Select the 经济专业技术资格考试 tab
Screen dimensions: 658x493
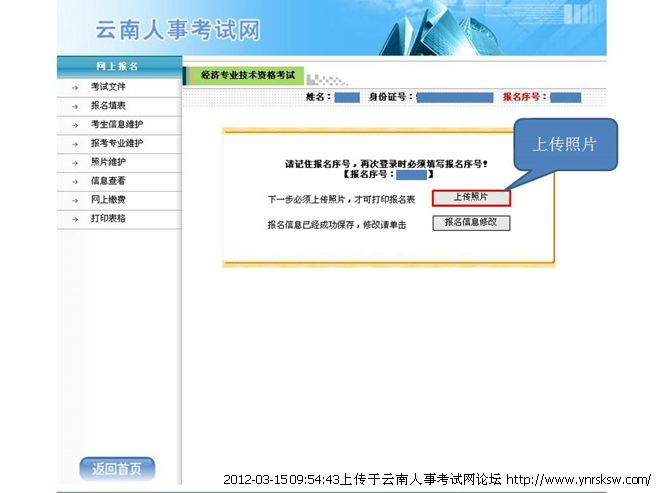click(x=247, y=76)
